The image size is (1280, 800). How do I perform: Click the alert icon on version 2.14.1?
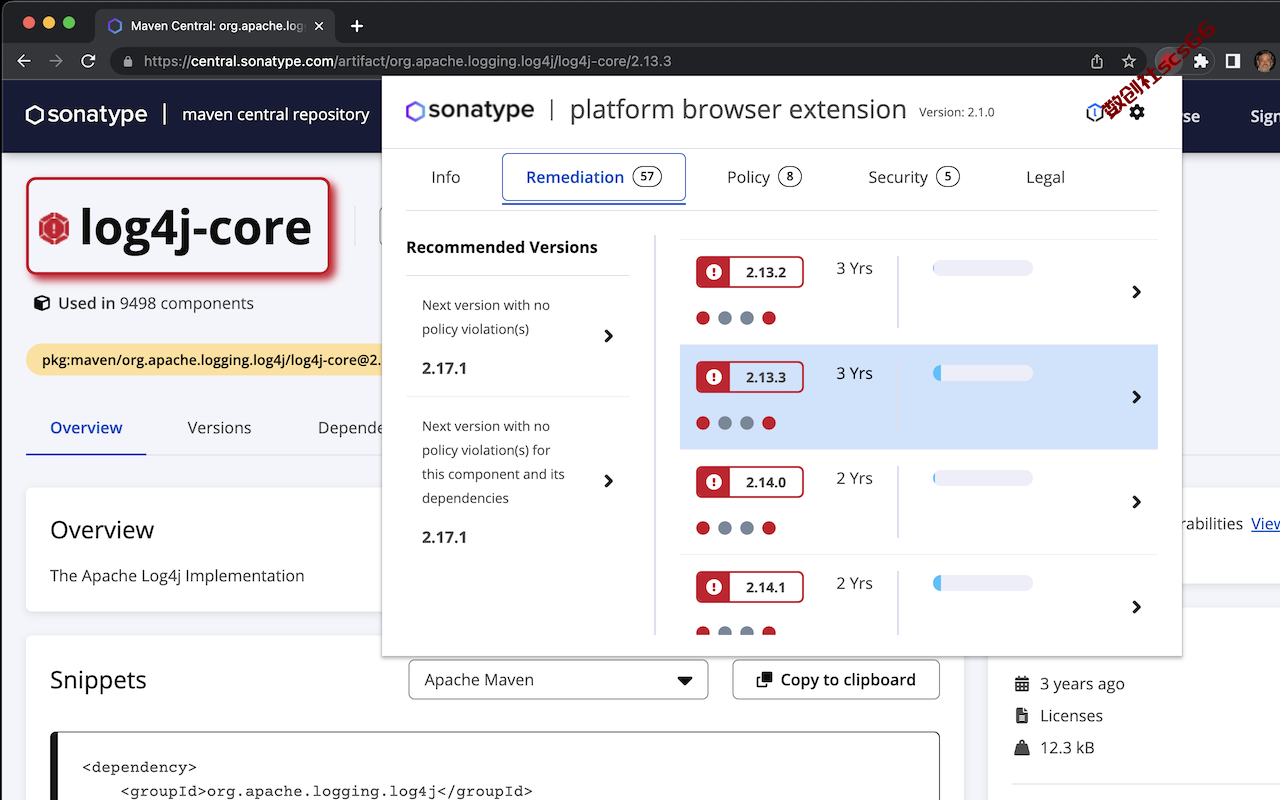coord(714,587)
